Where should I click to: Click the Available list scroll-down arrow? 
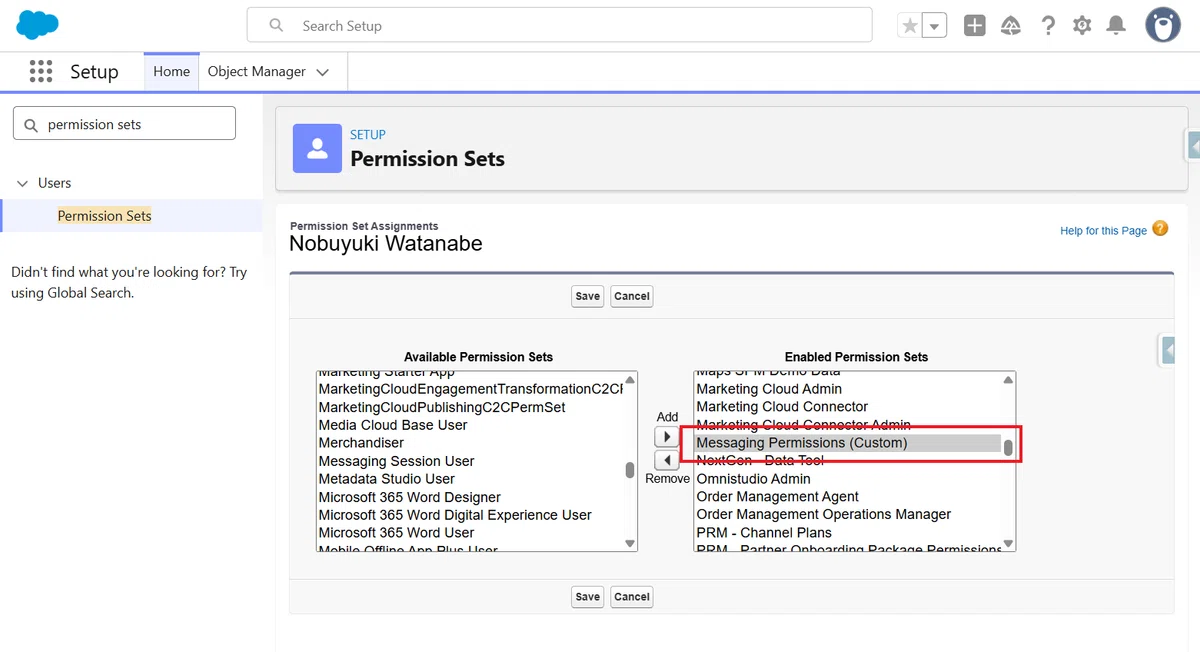630,544
